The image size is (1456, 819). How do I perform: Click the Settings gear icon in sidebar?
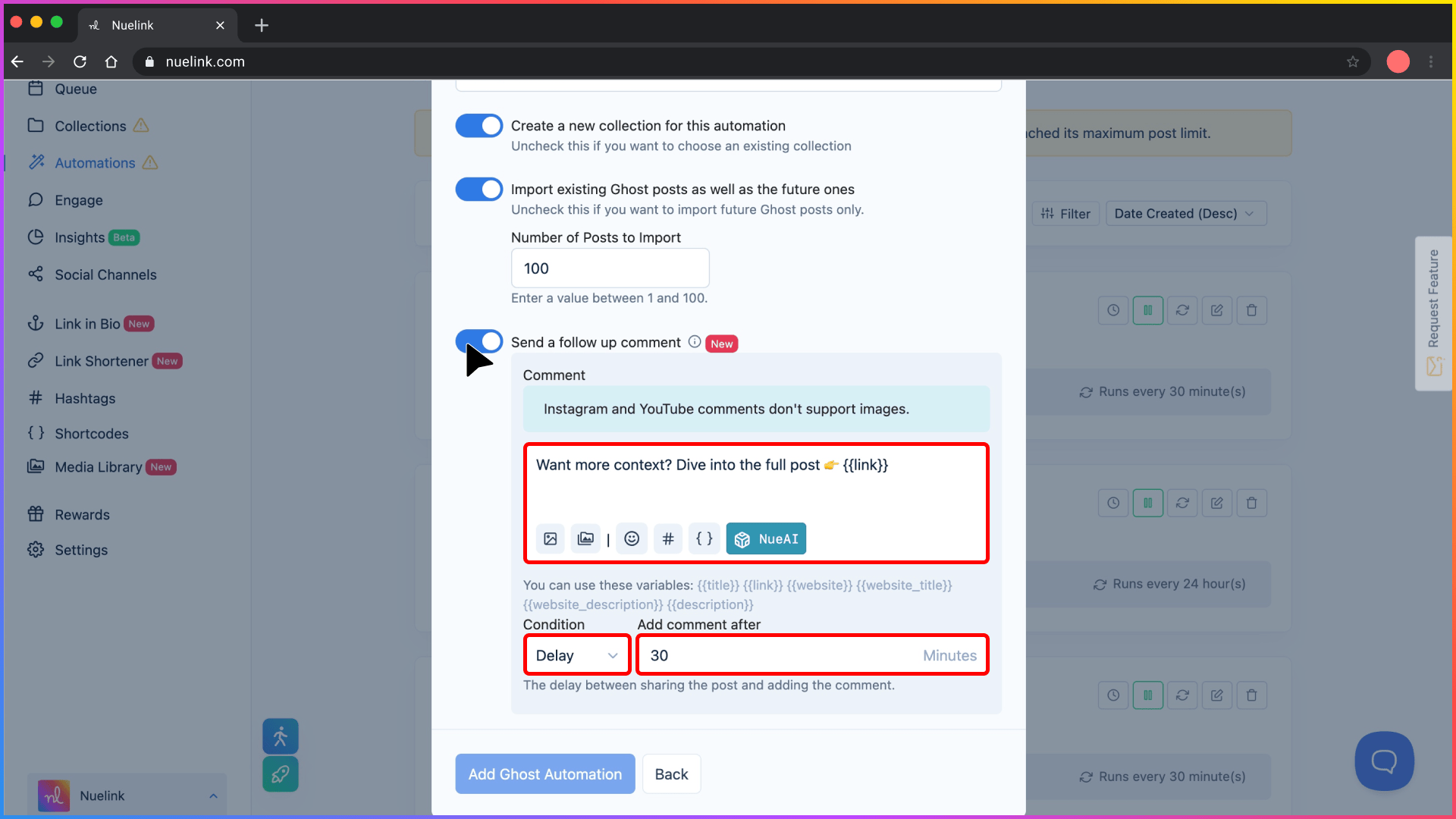[36, 550]
